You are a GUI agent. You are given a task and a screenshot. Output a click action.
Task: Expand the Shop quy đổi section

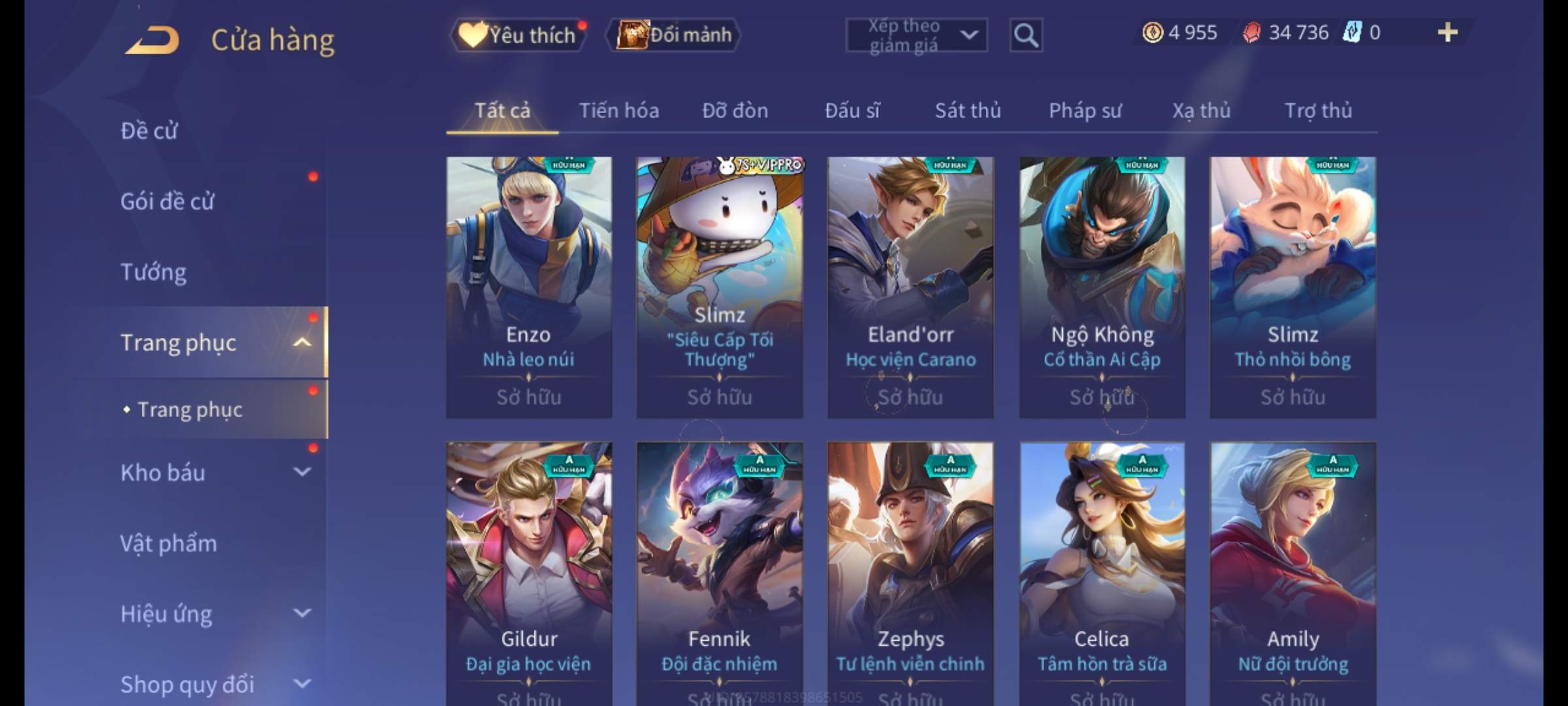point(302,684)
